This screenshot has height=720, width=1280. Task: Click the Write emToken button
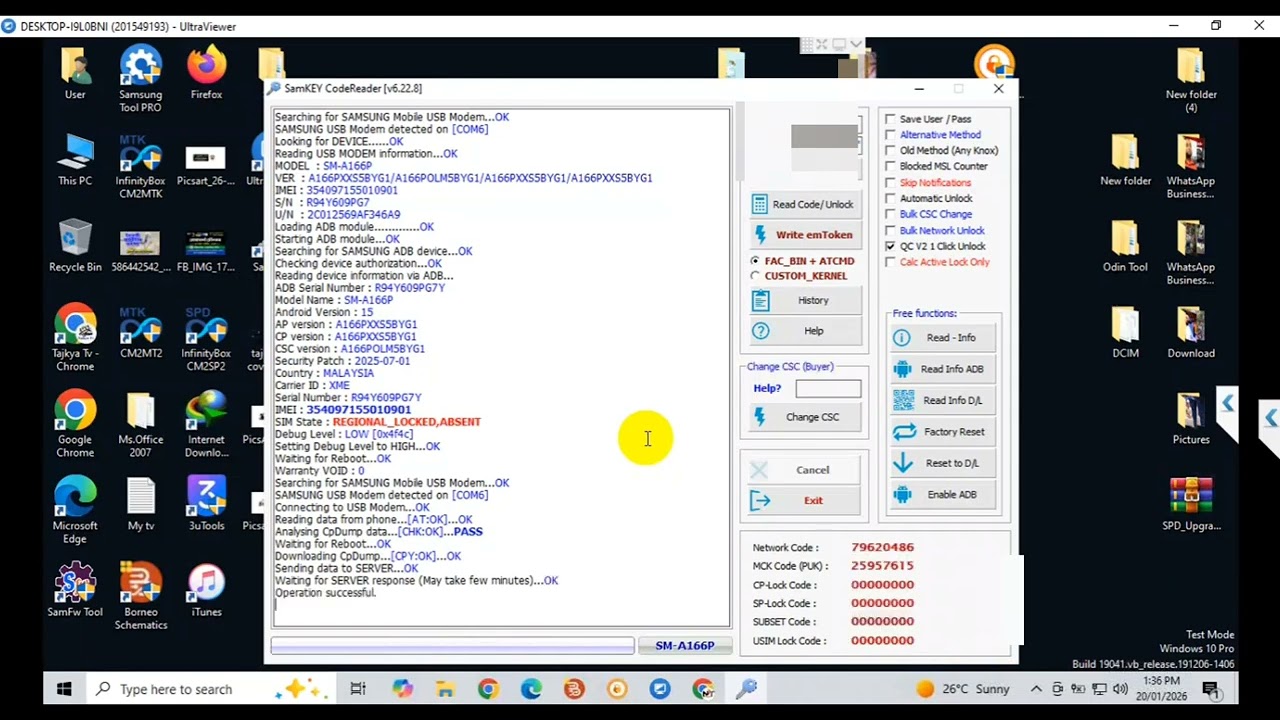[804, 235]
